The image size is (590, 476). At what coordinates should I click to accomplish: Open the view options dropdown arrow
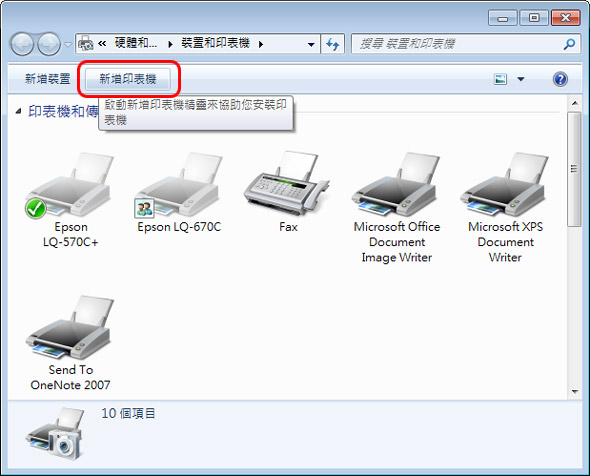(521, 79)
